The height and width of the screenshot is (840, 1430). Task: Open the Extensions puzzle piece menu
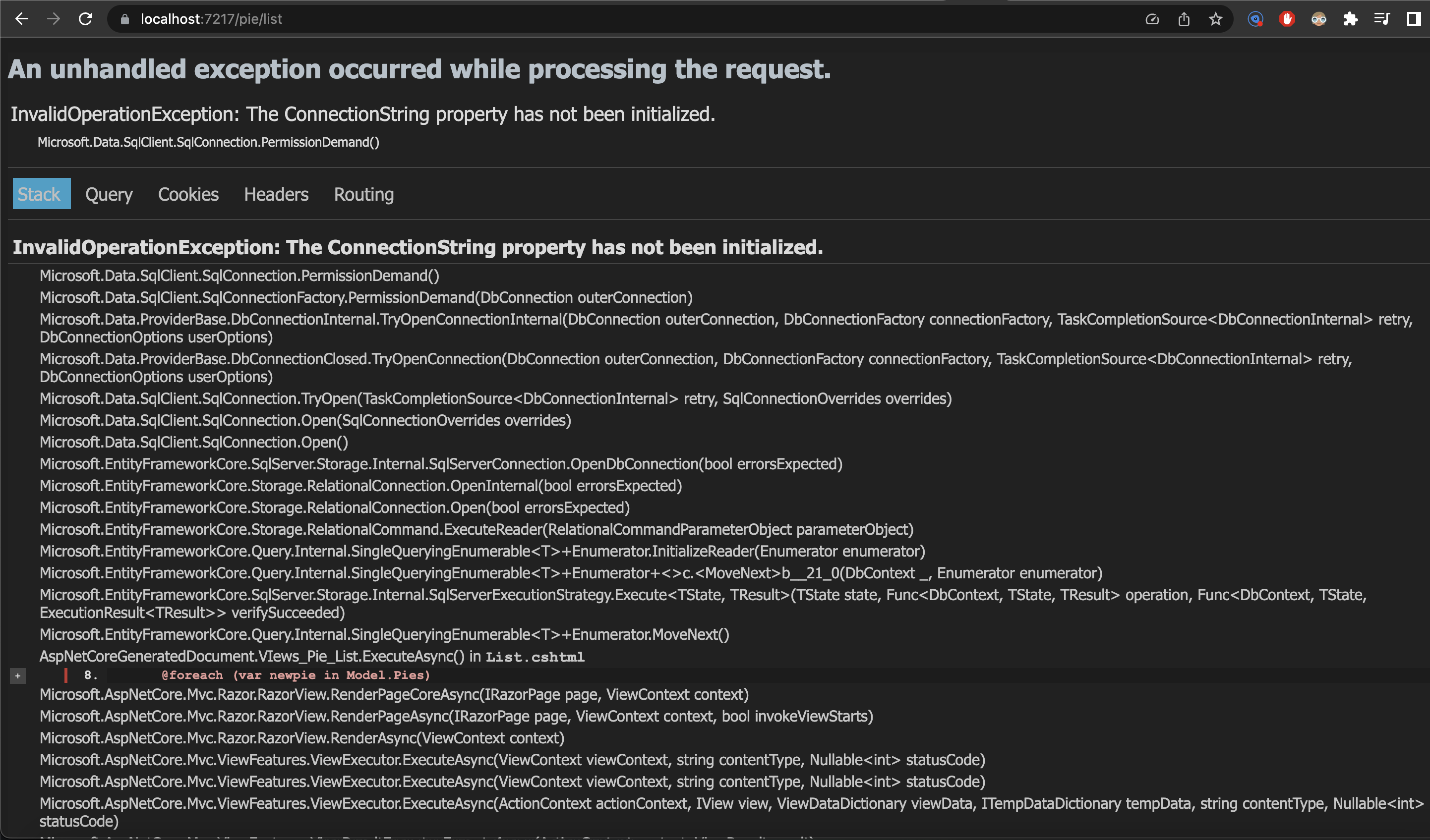(x=1351, y=19)
